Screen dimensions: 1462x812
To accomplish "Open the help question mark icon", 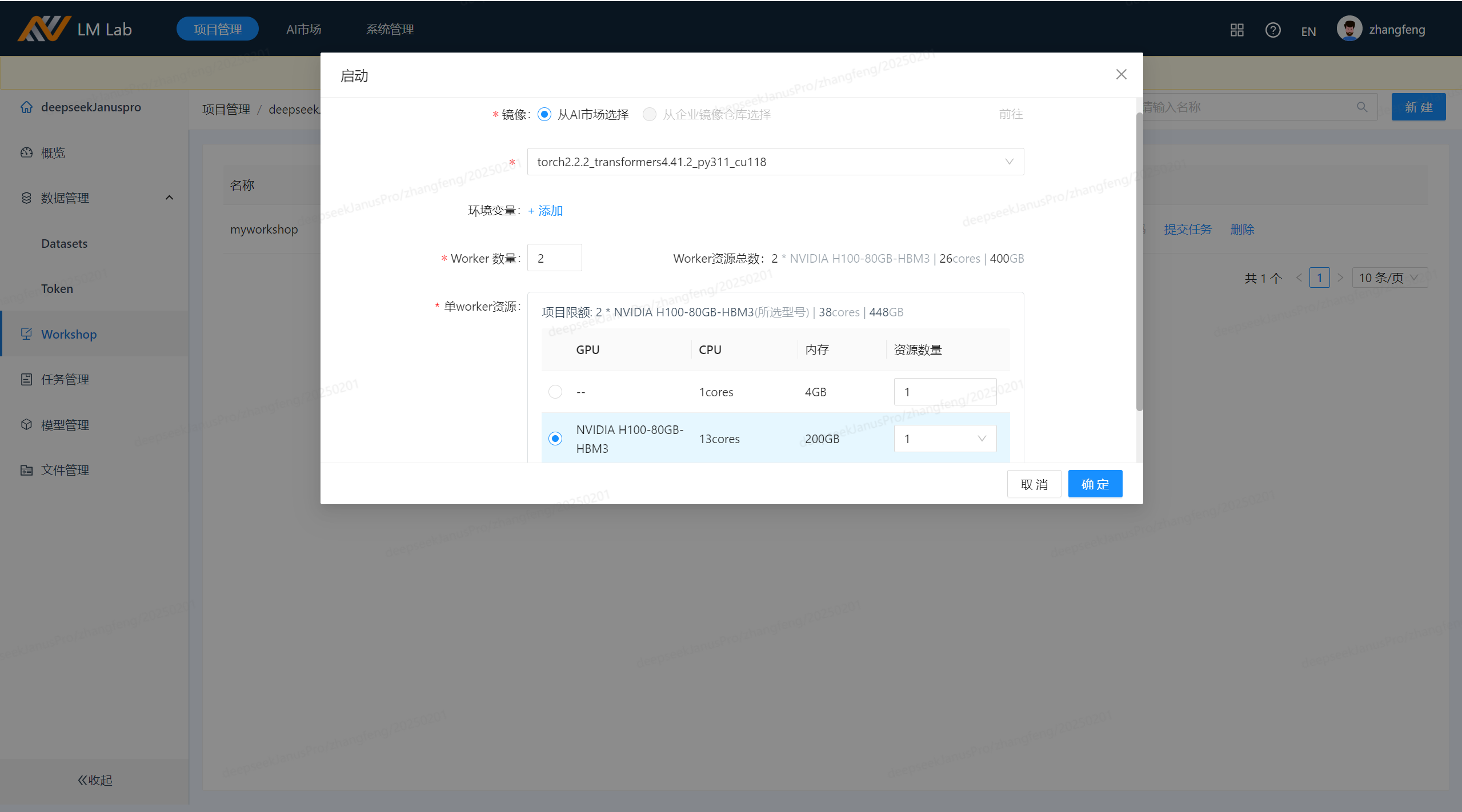I will [x=1272, y=30].
